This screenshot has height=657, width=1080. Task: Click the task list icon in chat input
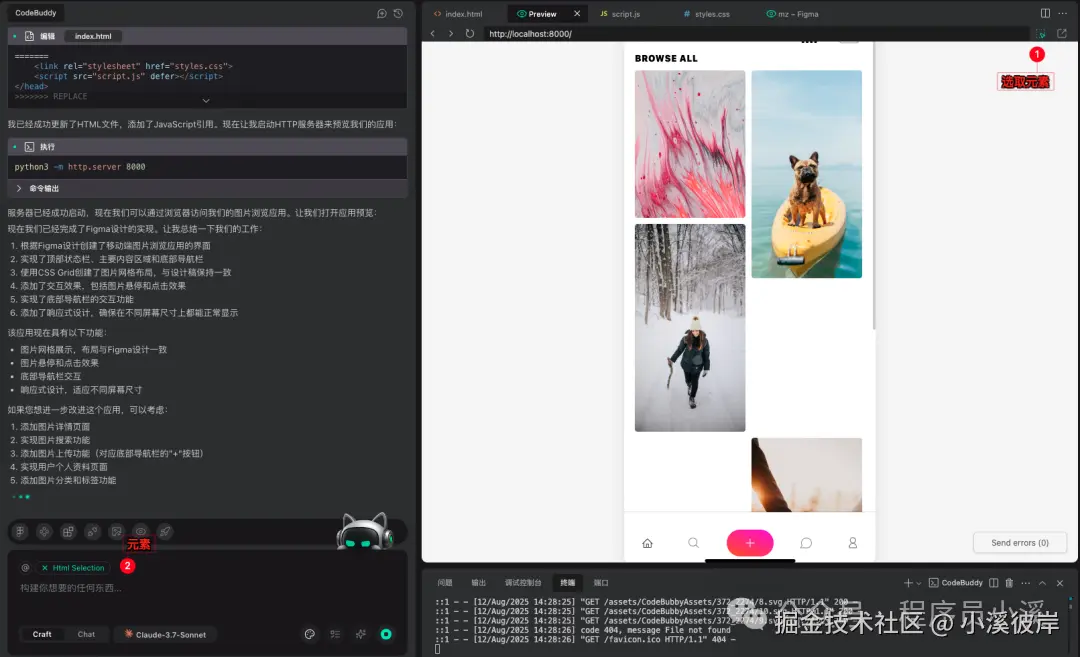[335, 634]
